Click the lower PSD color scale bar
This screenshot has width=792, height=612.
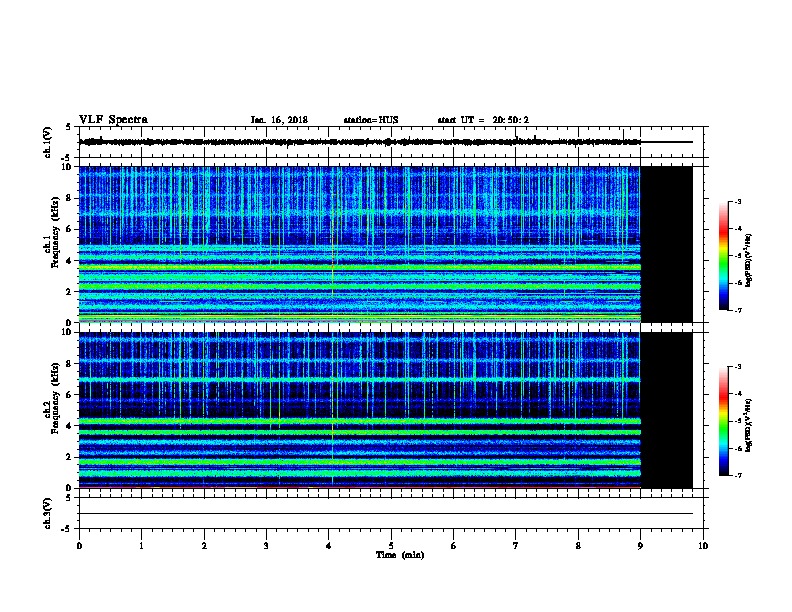pos(723,421)
